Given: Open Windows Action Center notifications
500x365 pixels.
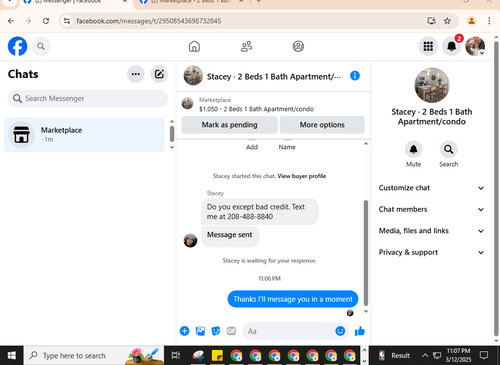Looking at the screenshot, I should click(x=484, y=355).
